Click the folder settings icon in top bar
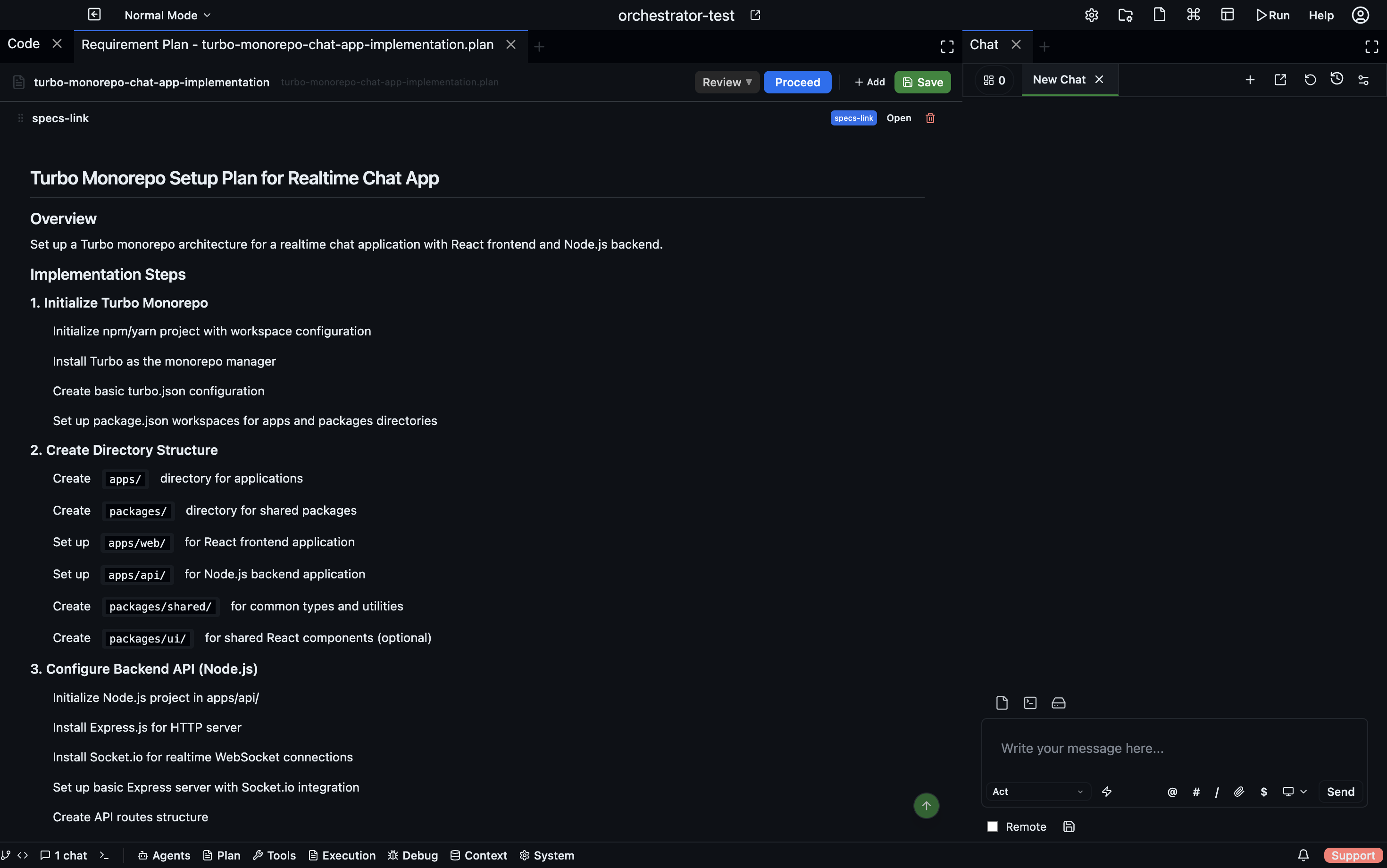The image size is (1387, 868). pyautogui.click(x=1125, y=15)
